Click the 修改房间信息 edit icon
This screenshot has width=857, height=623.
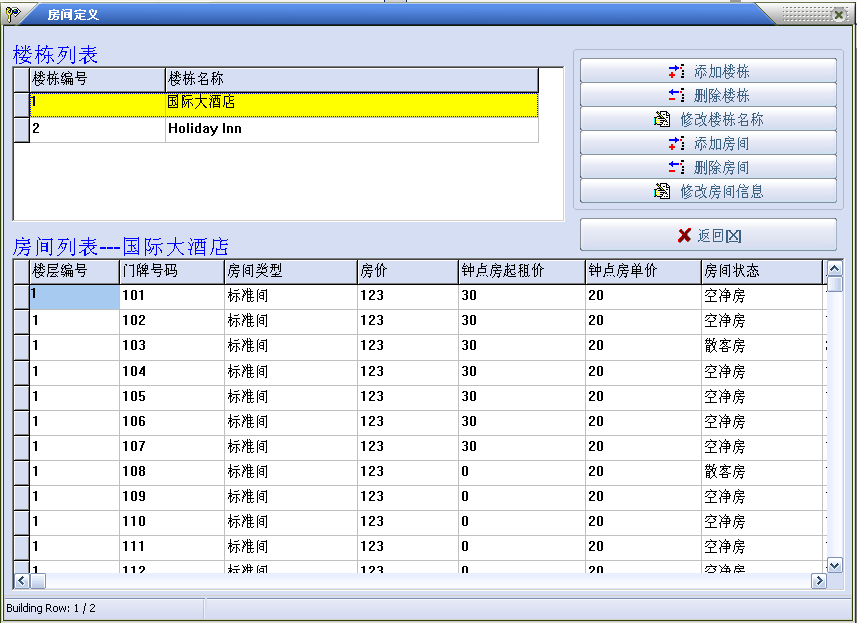click(x=662, y=191)
